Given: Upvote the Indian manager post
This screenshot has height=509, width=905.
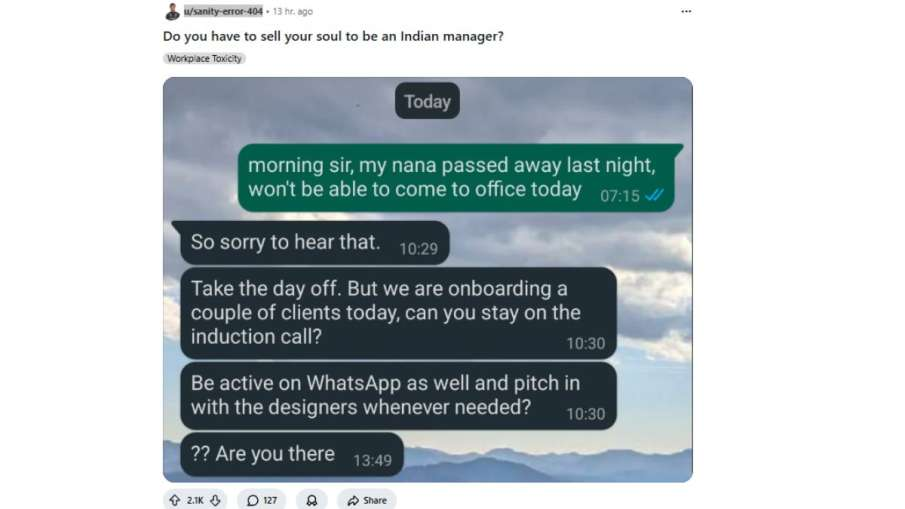Looking at the screenshot, I should [x=174, y=500].
